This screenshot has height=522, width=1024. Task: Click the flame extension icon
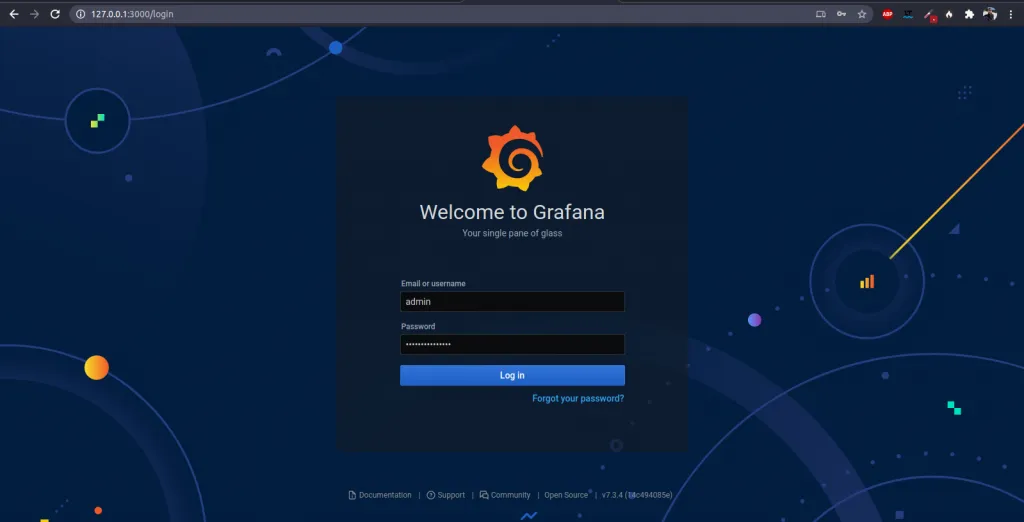(949, 14)
